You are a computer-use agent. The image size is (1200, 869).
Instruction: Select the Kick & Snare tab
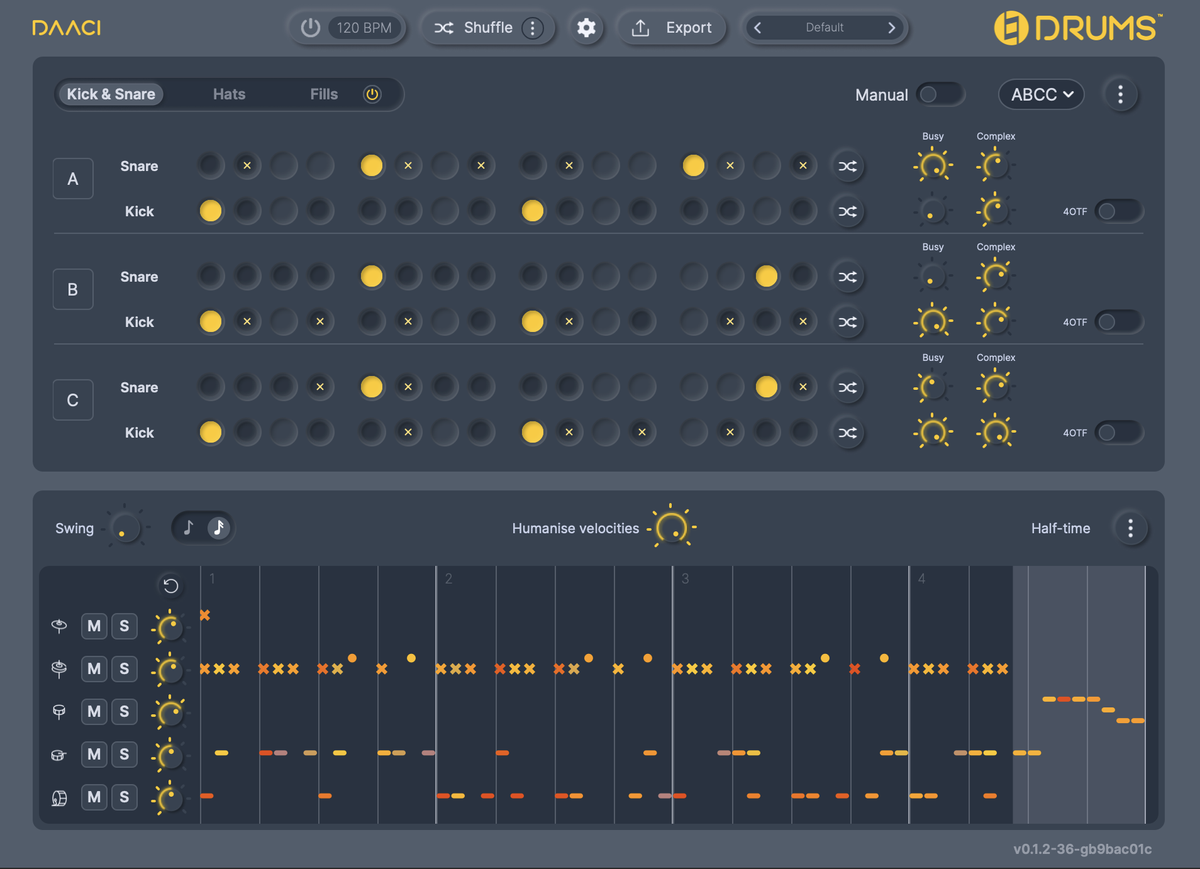tap(110, 94)
